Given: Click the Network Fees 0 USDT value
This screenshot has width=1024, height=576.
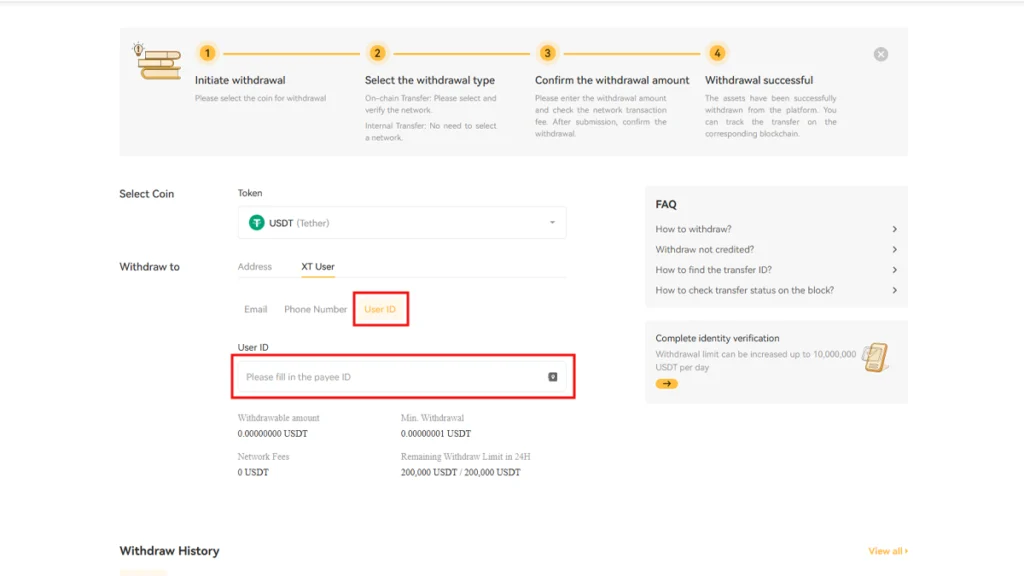Looking at the screenshot, I should tap(253, 472).
